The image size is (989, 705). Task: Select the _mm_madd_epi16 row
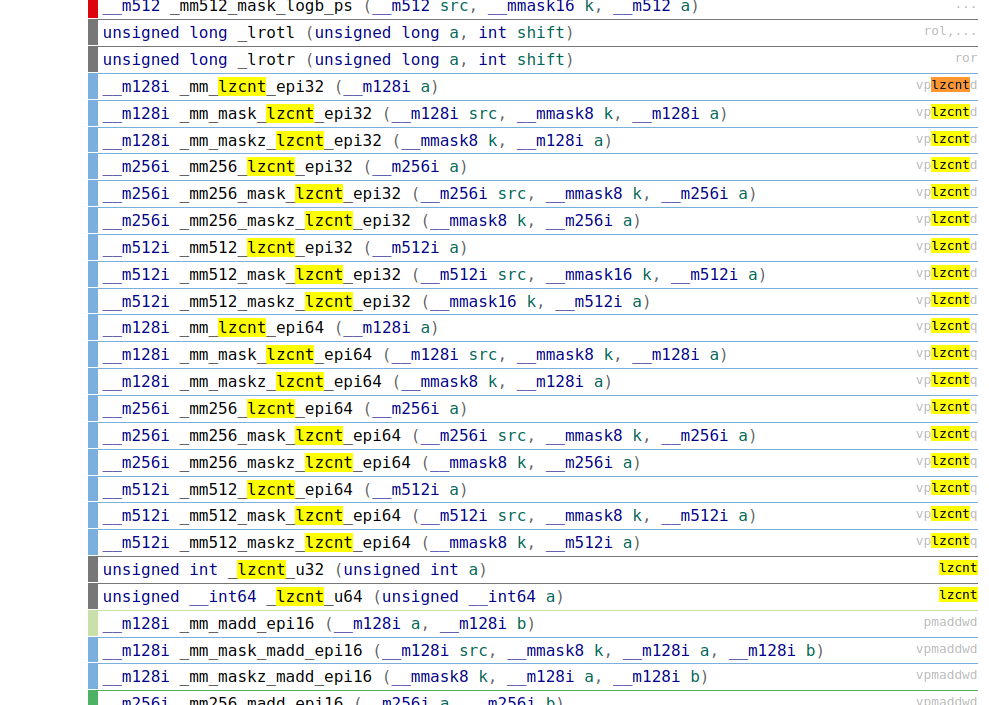coord(533,624)
